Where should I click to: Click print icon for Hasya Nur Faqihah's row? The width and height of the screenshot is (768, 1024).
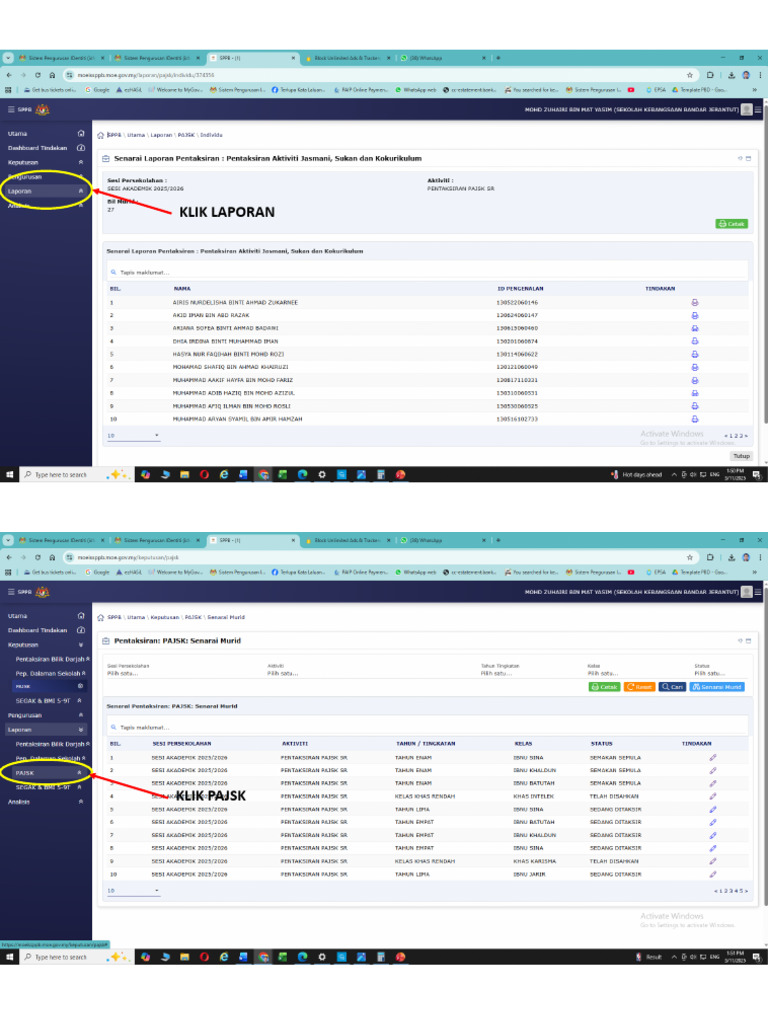pos(695,354)
